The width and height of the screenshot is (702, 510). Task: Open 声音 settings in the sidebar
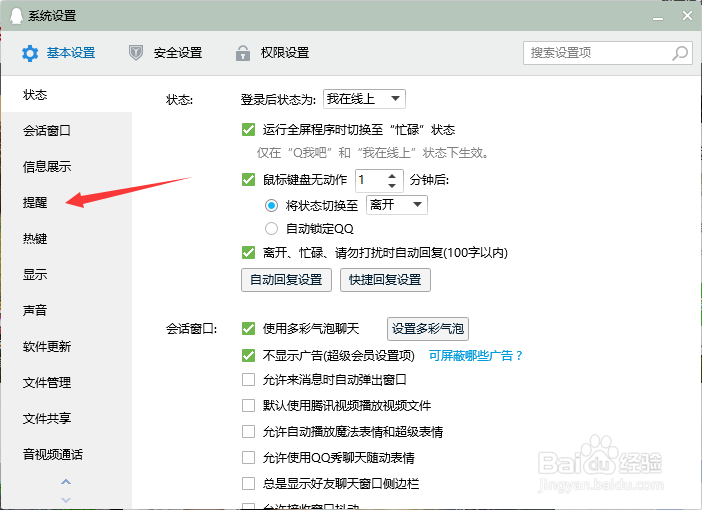point(67,310)
